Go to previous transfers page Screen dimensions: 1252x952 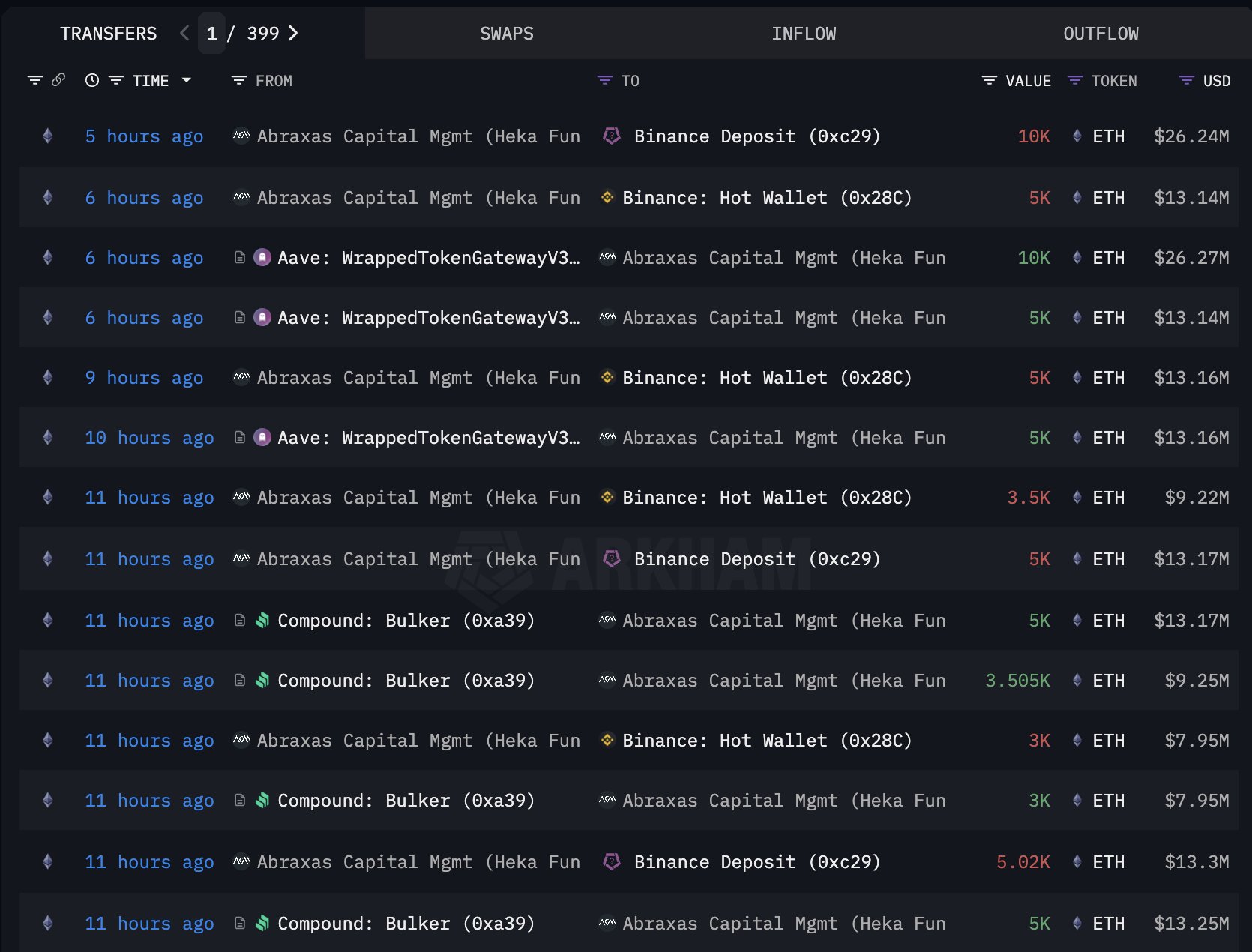[184, 33]
